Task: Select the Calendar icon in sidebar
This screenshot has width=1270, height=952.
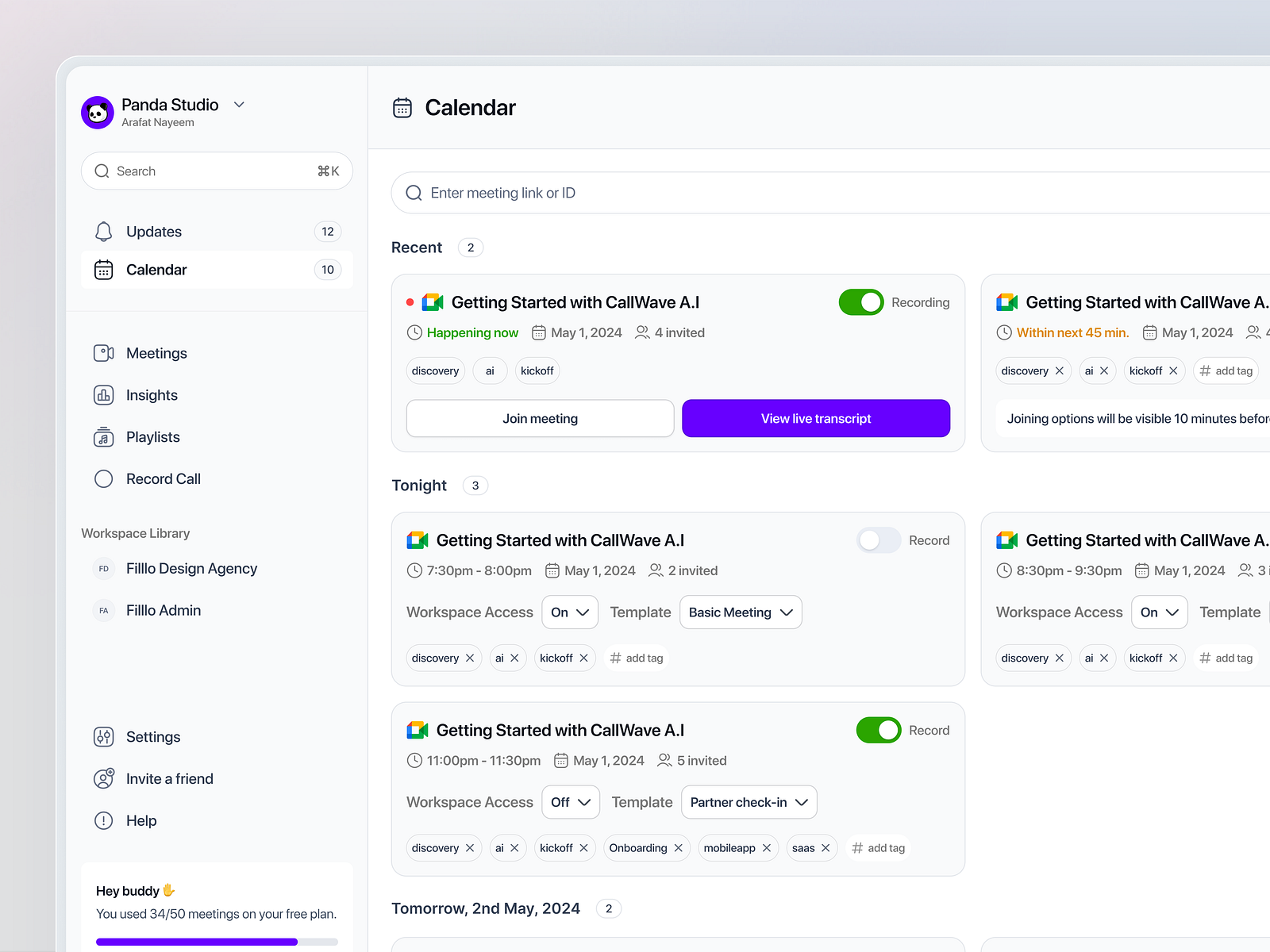Action: coord(103,270)
